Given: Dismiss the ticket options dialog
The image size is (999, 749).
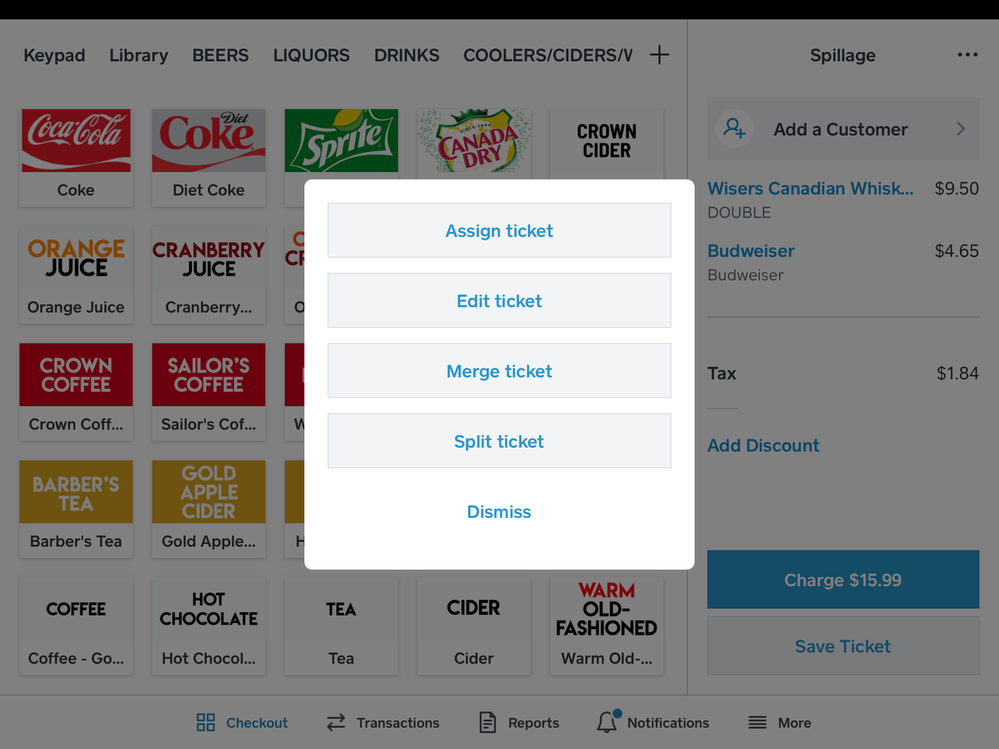Looking at the screenshot, I should 499,511.
